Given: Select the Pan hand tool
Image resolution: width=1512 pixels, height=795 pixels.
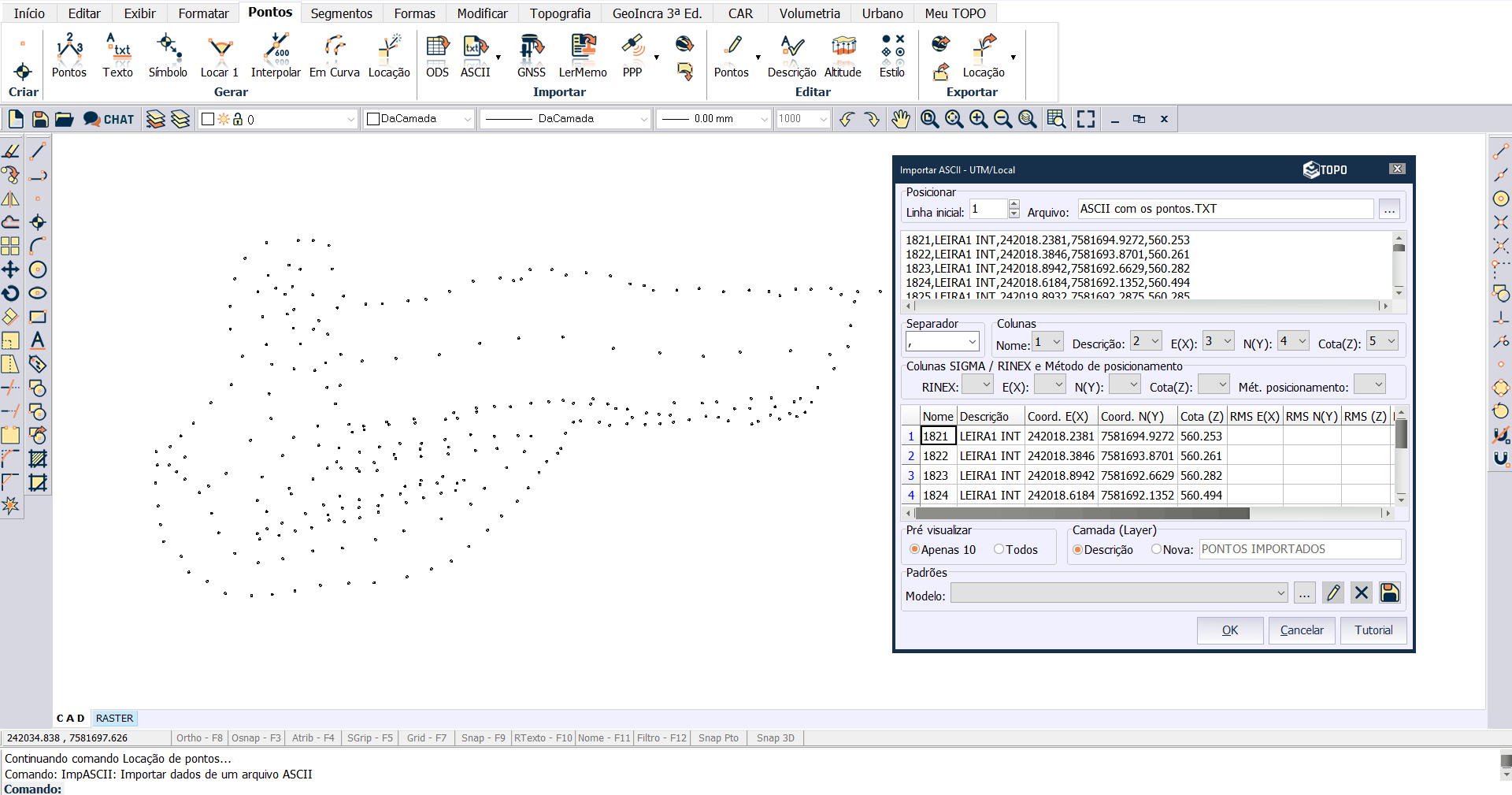Looking at the screenshot, I should click(901, 119).
